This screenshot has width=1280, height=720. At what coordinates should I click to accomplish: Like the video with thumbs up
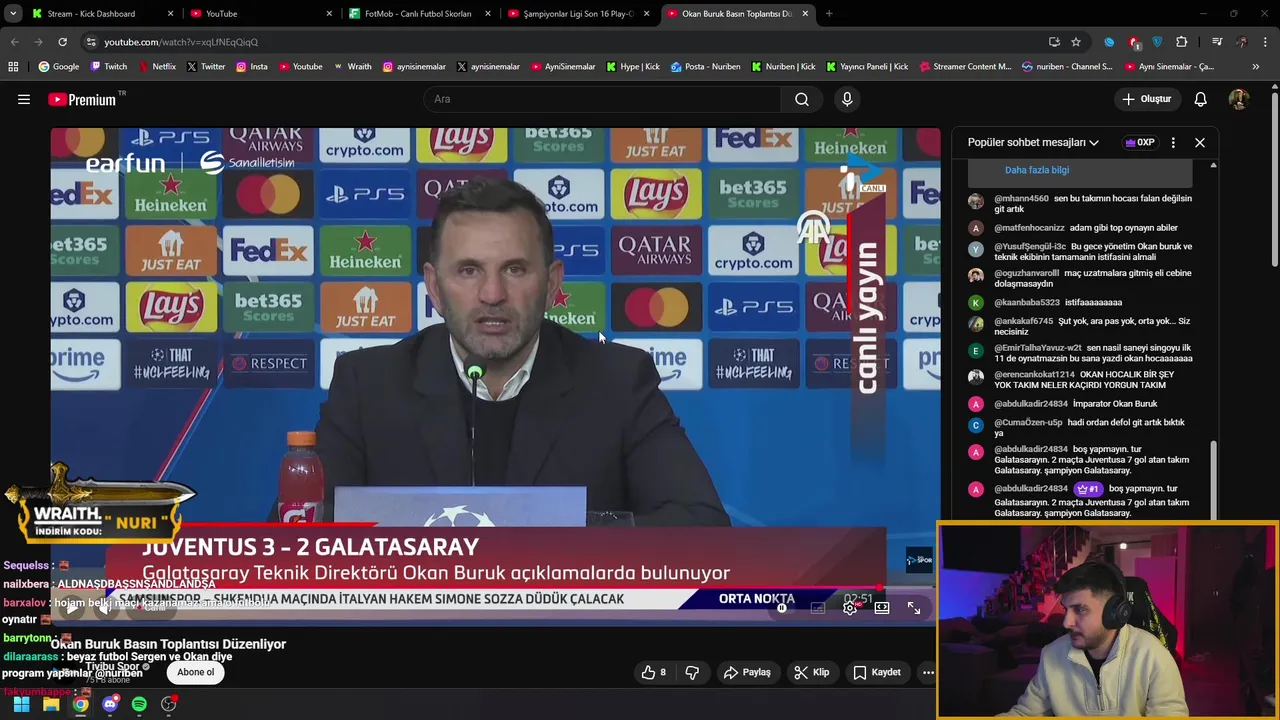(x=655, y=672)
